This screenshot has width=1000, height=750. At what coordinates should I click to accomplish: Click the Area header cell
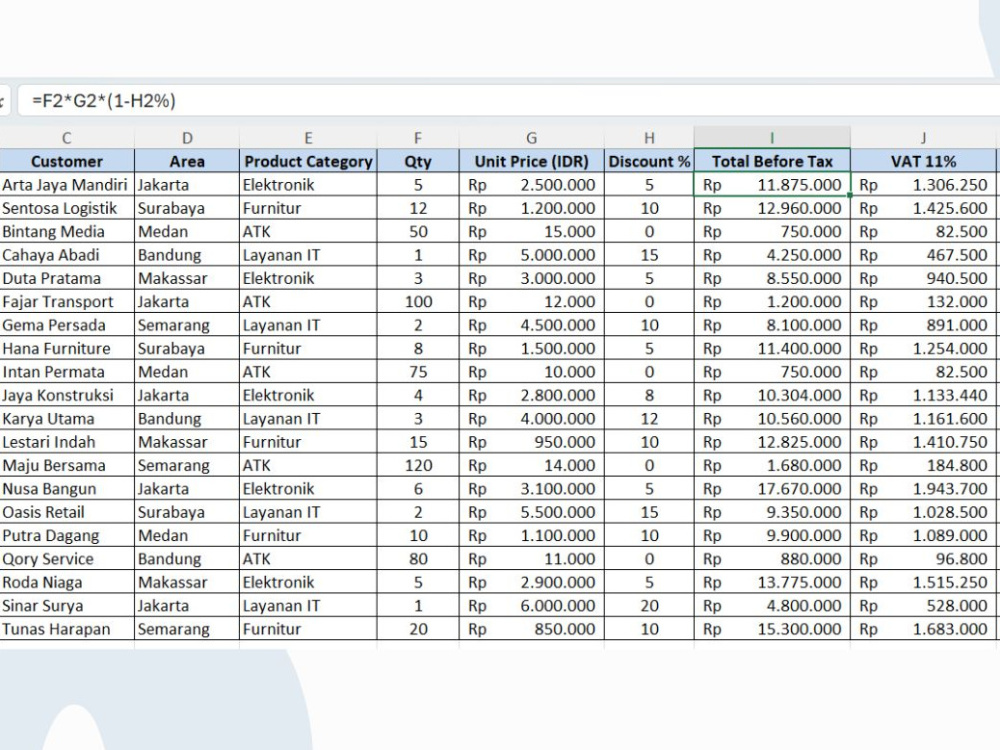tap(187, 161)
